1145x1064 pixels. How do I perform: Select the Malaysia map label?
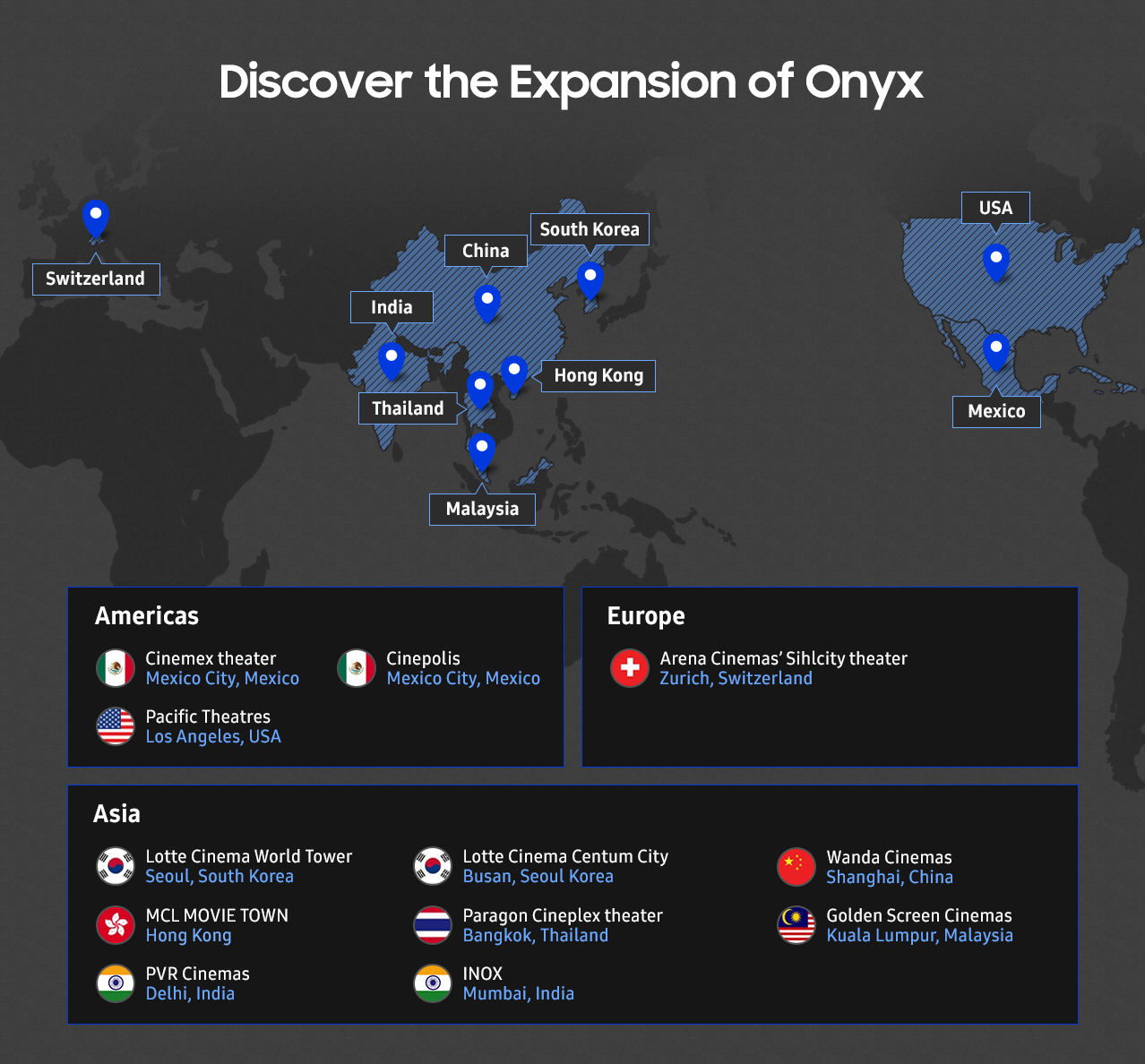coord(482,509)
